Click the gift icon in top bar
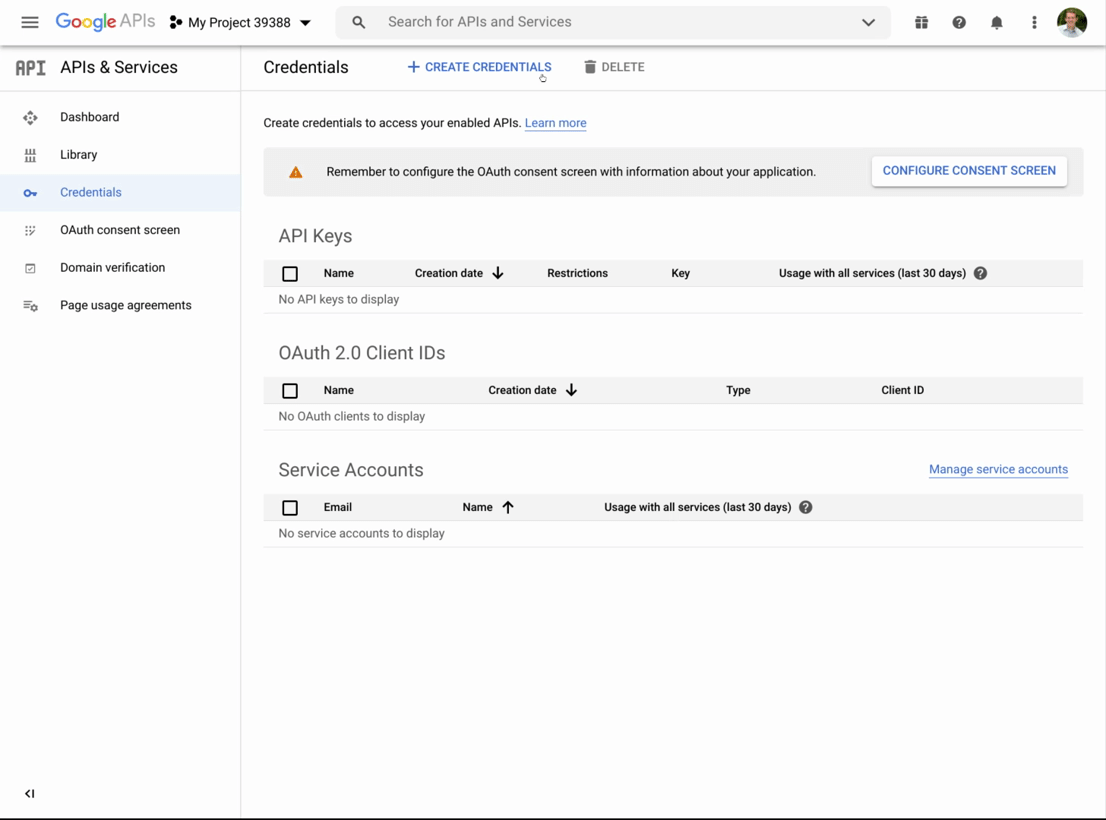This screenshot has width=1106, height=820. tap(921, 22)
